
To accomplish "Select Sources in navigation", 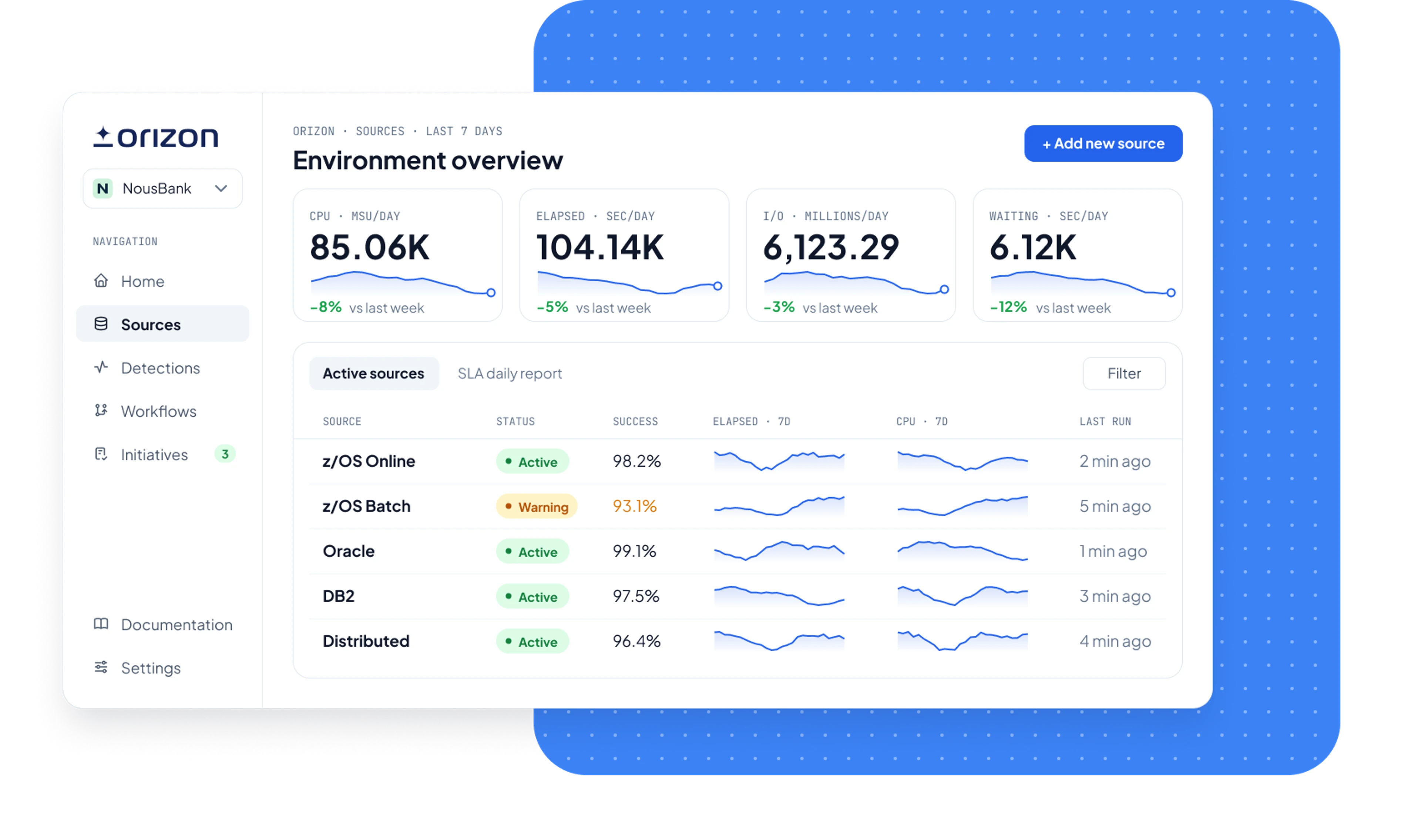I will click(162, 324).
